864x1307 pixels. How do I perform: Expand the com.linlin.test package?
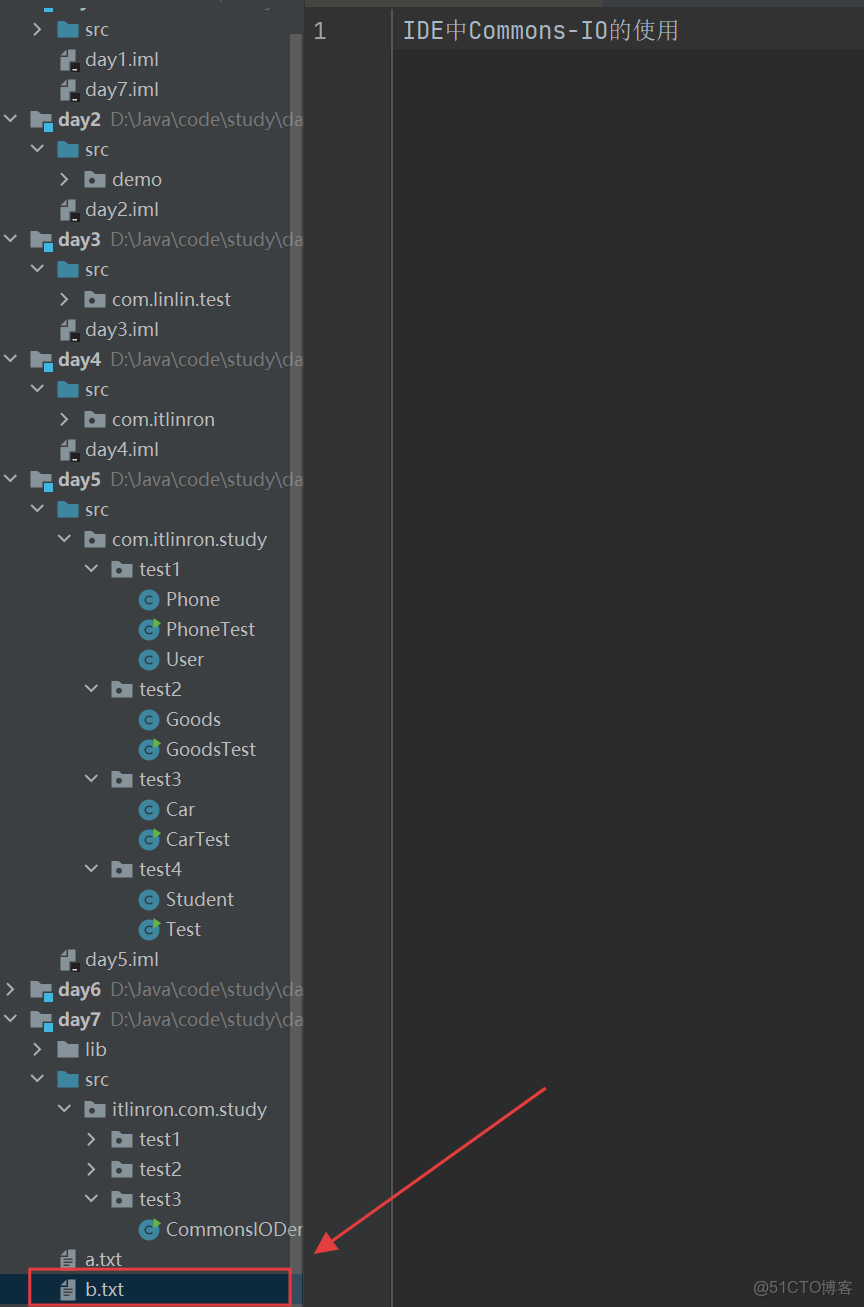click(x=64, y=299)
